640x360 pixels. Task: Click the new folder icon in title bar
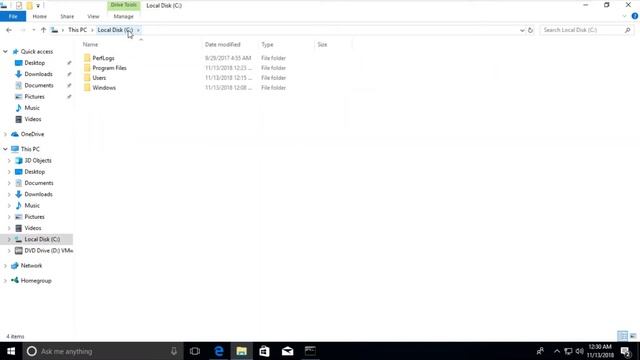[x=29, y=5]
